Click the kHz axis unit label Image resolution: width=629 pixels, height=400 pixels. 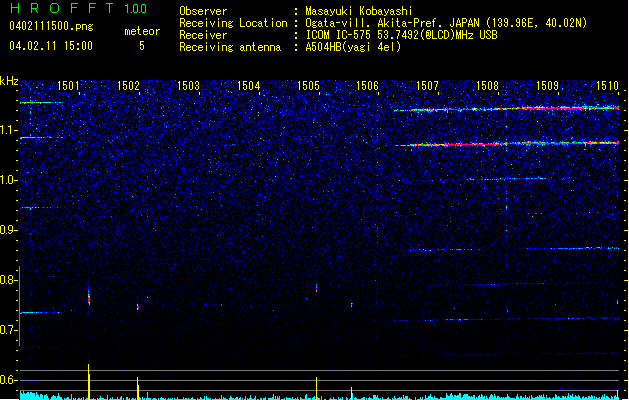(9, 81)
